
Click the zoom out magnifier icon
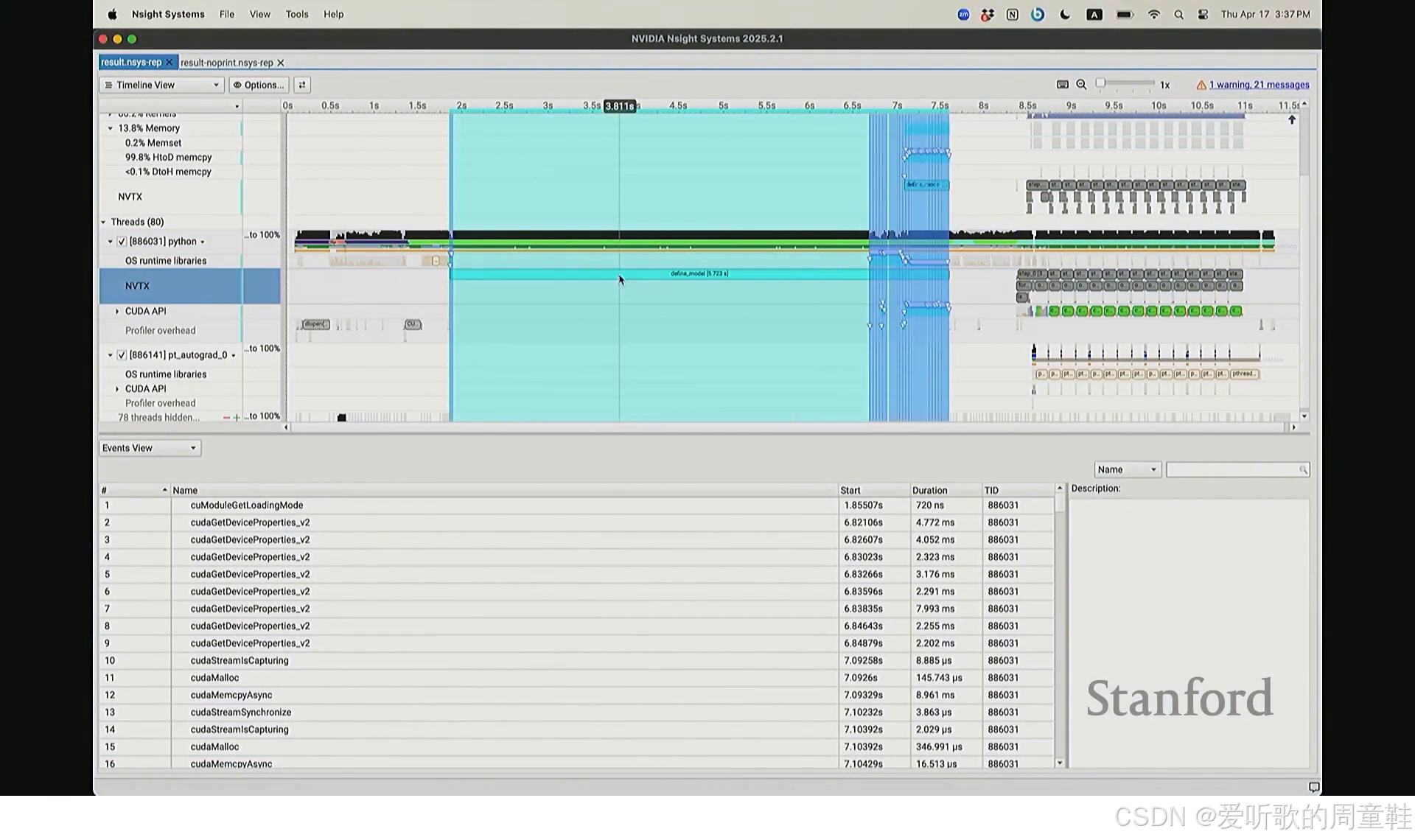[1081, 85]
